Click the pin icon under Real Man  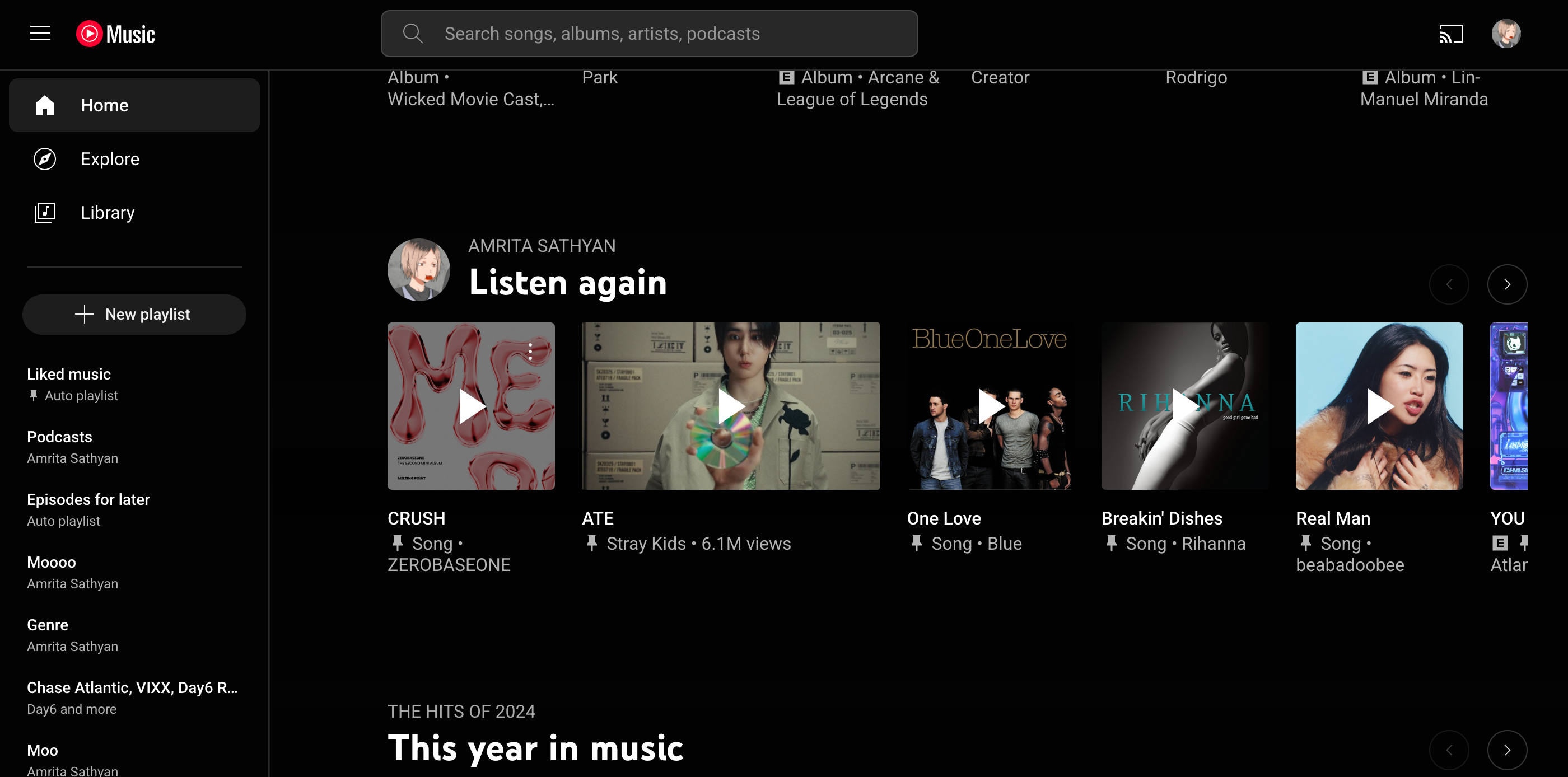click(x=1306, y=543)
